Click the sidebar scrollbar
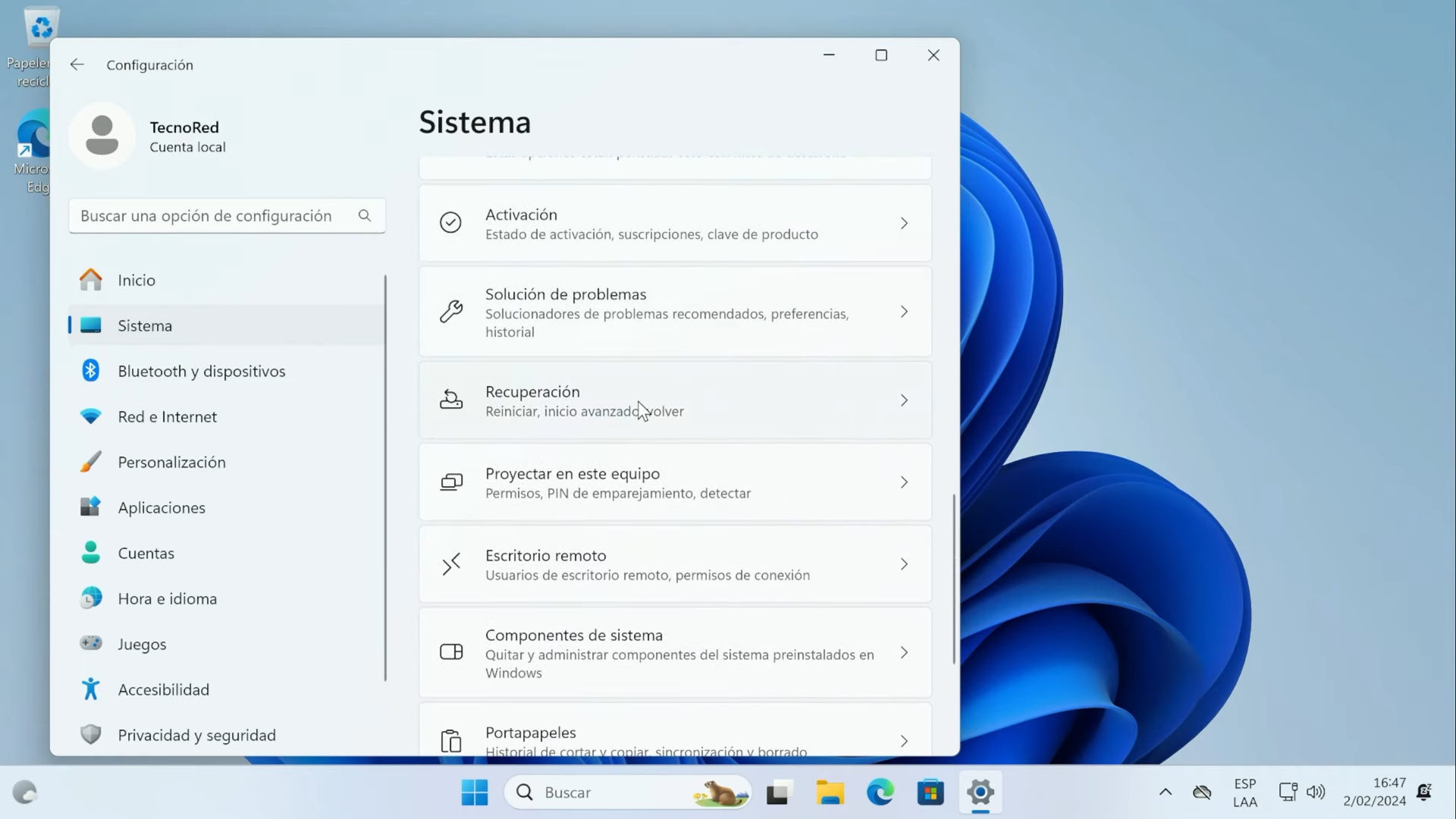 pos(385,478)
